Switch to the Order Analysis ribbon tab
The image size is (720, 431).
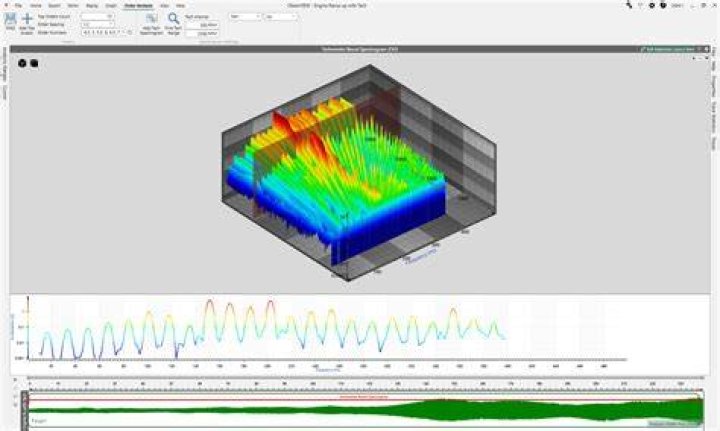point(139,6)
